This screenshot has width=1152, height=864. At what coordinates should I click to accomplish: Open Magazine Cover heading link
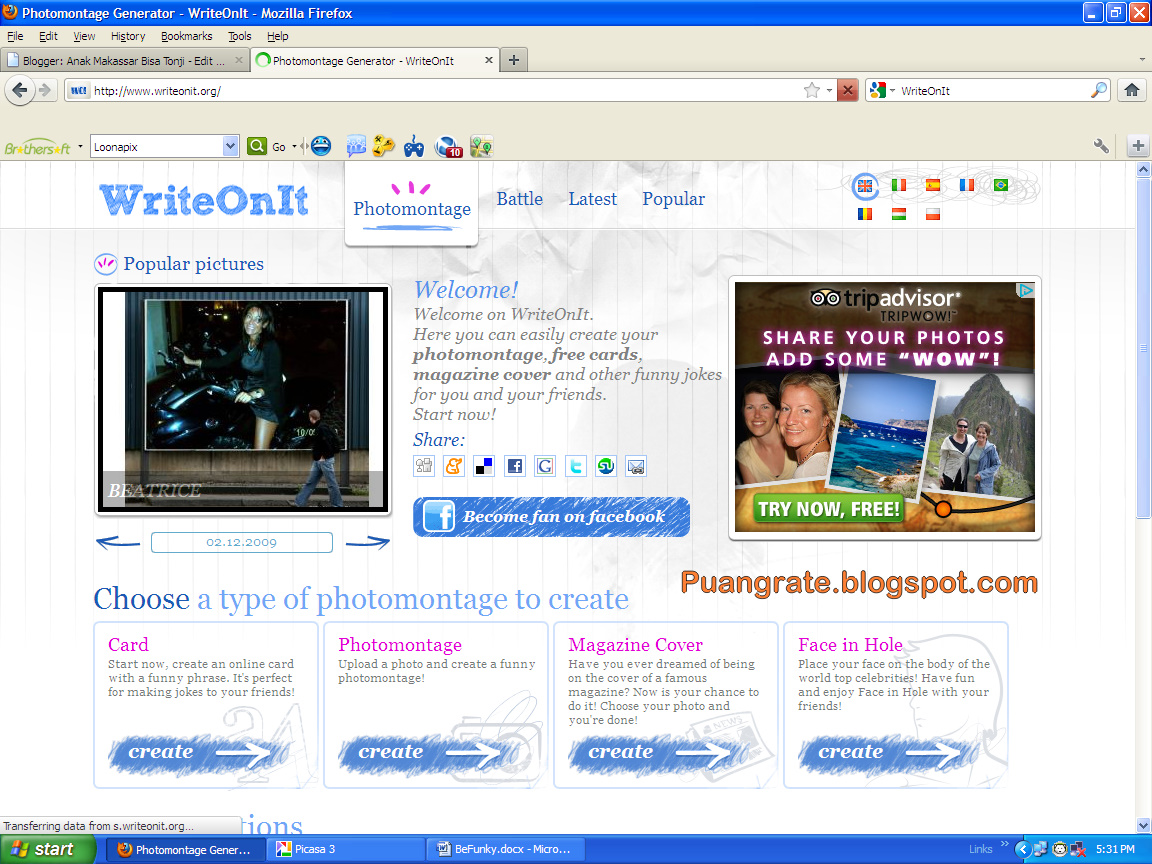tap(636, 644)
